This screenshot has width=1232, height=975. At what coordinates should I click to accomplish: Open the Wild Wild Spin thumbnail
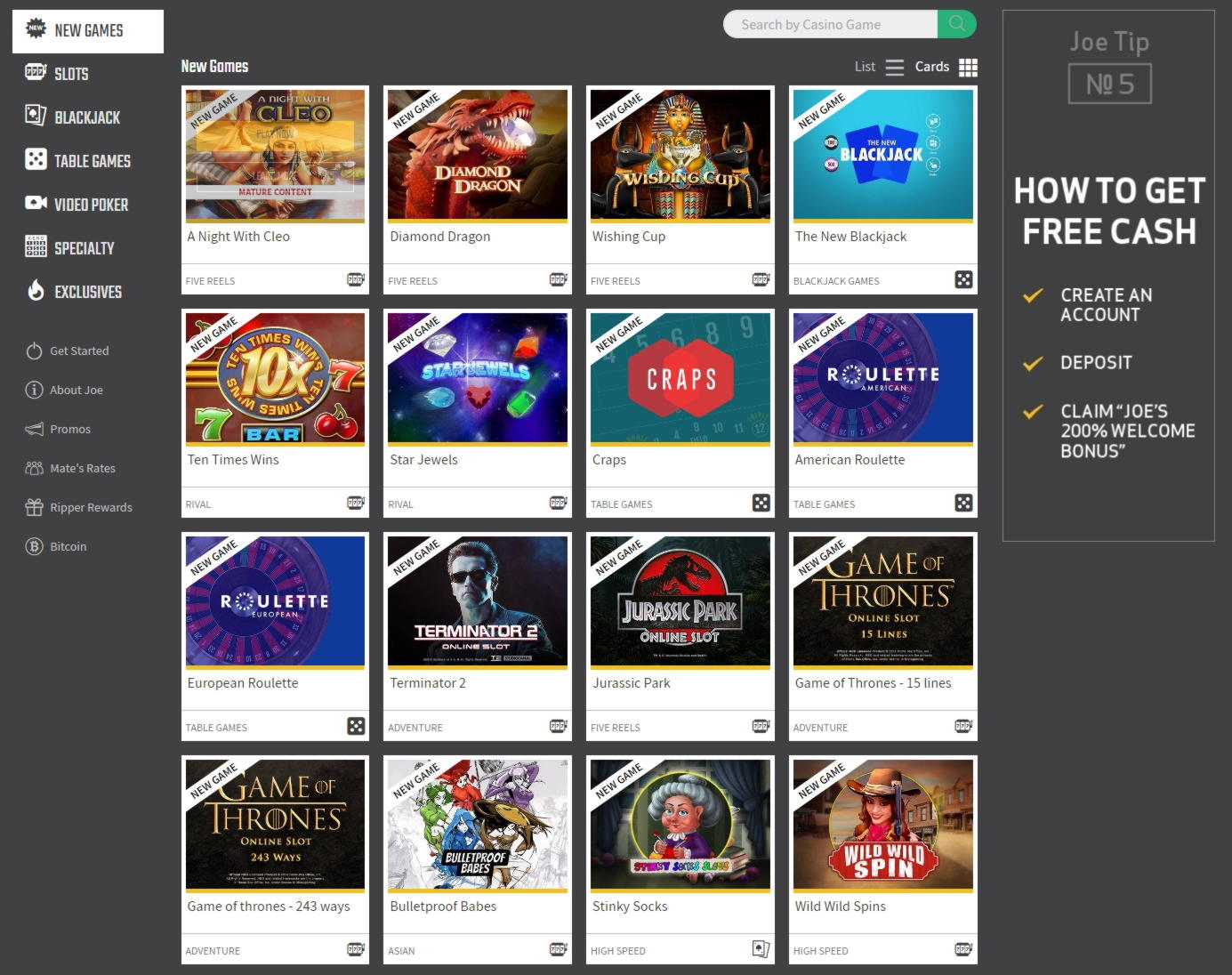tap(883, 825)
